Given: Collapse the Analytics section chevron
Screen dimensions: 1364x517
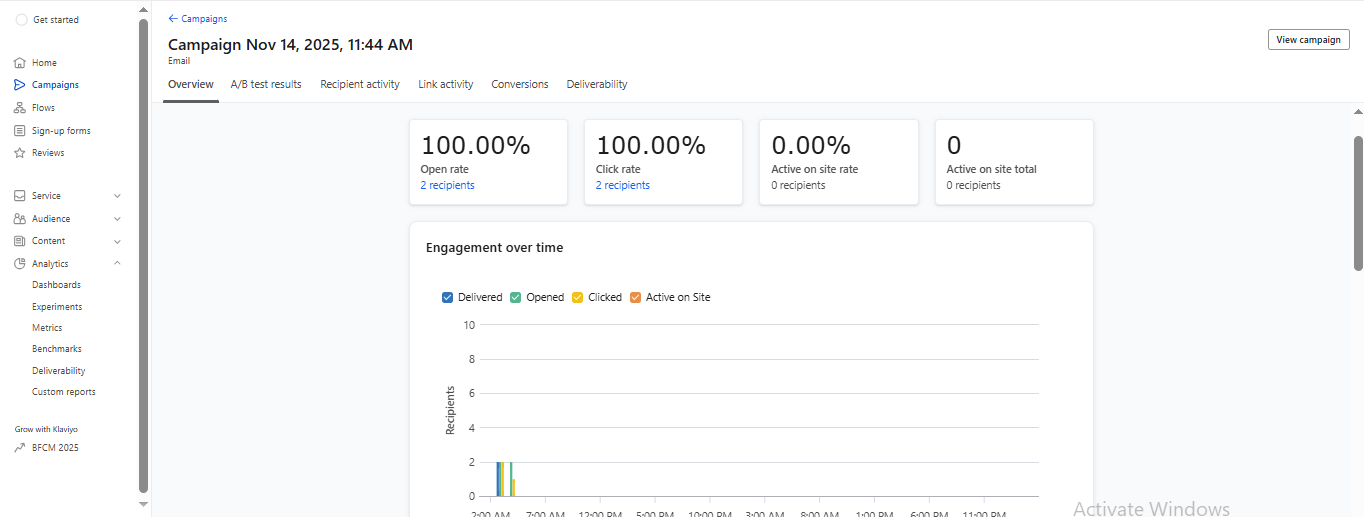Looking at the screenshot, I should click(x=117, y=264).
